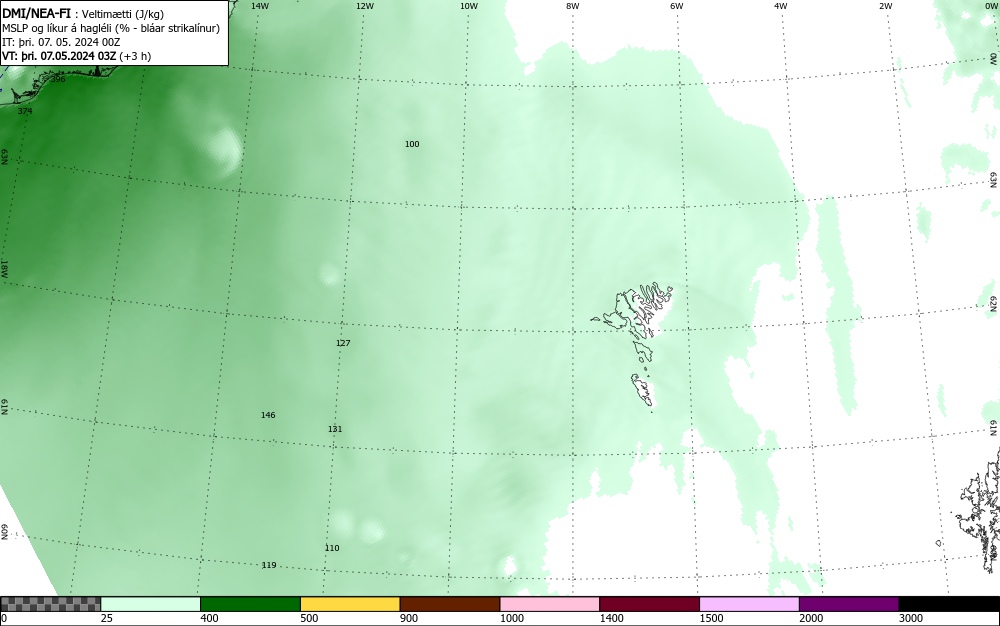Click the '60N' latitude label
The image size is (1000, 626).
4,532
